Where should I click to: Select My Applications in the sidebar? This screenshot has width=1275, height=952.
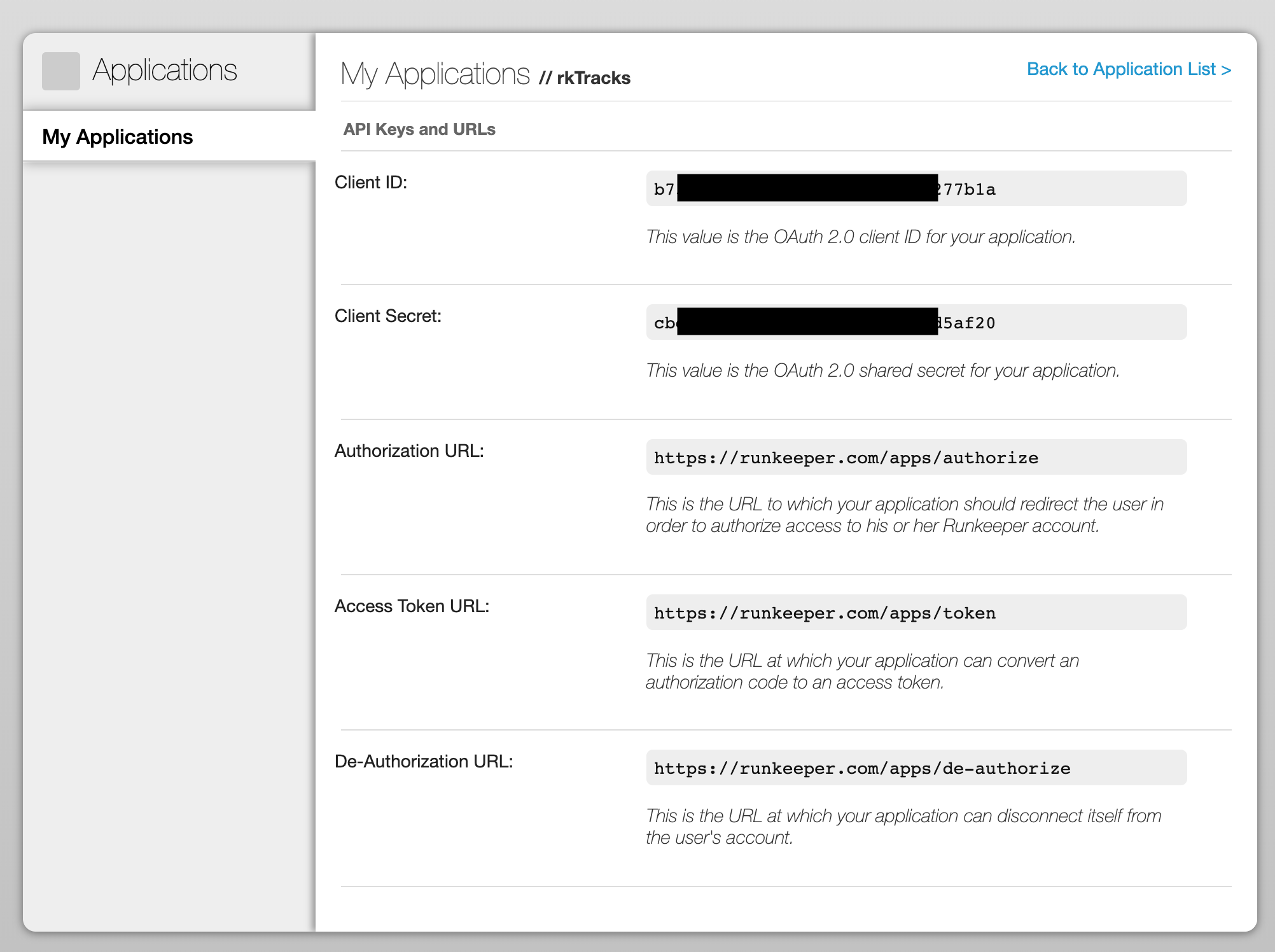click(x=169, y=136)
